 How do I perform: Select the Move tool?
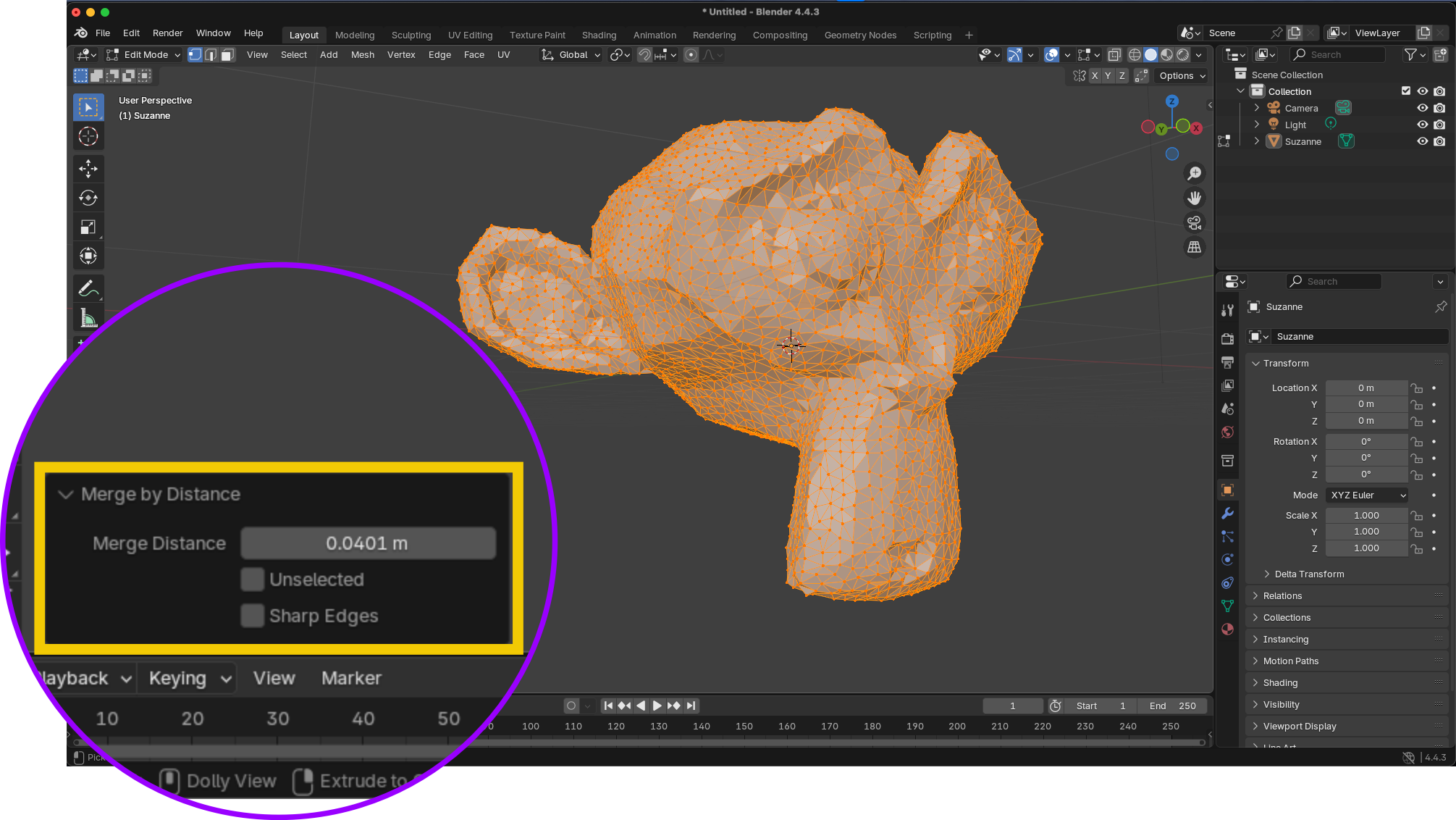(88, 169)
